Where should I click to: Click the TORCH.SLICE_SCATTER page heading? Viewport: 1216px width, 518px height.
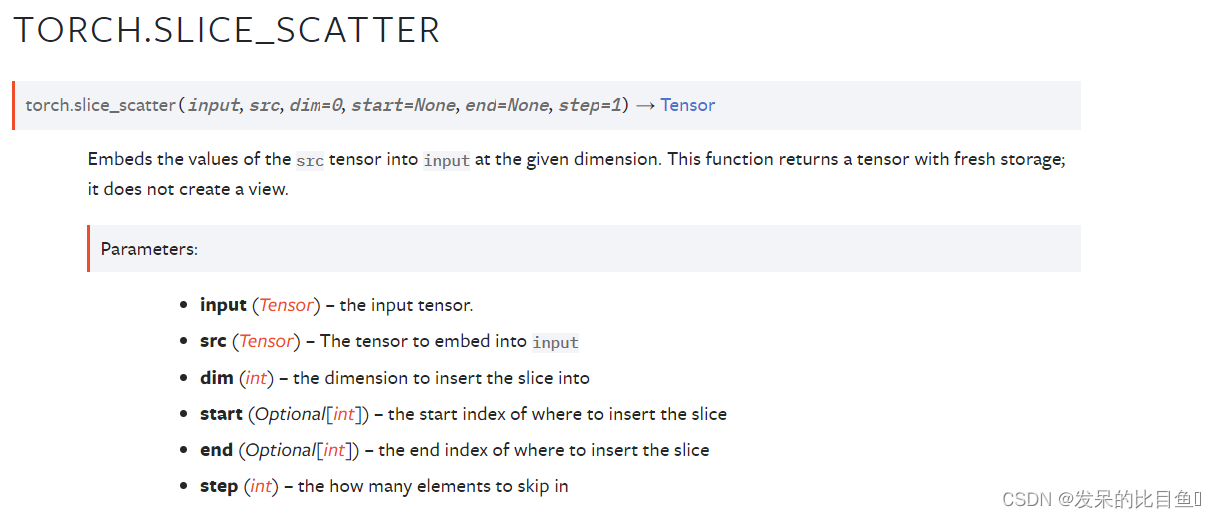point(227,30)
